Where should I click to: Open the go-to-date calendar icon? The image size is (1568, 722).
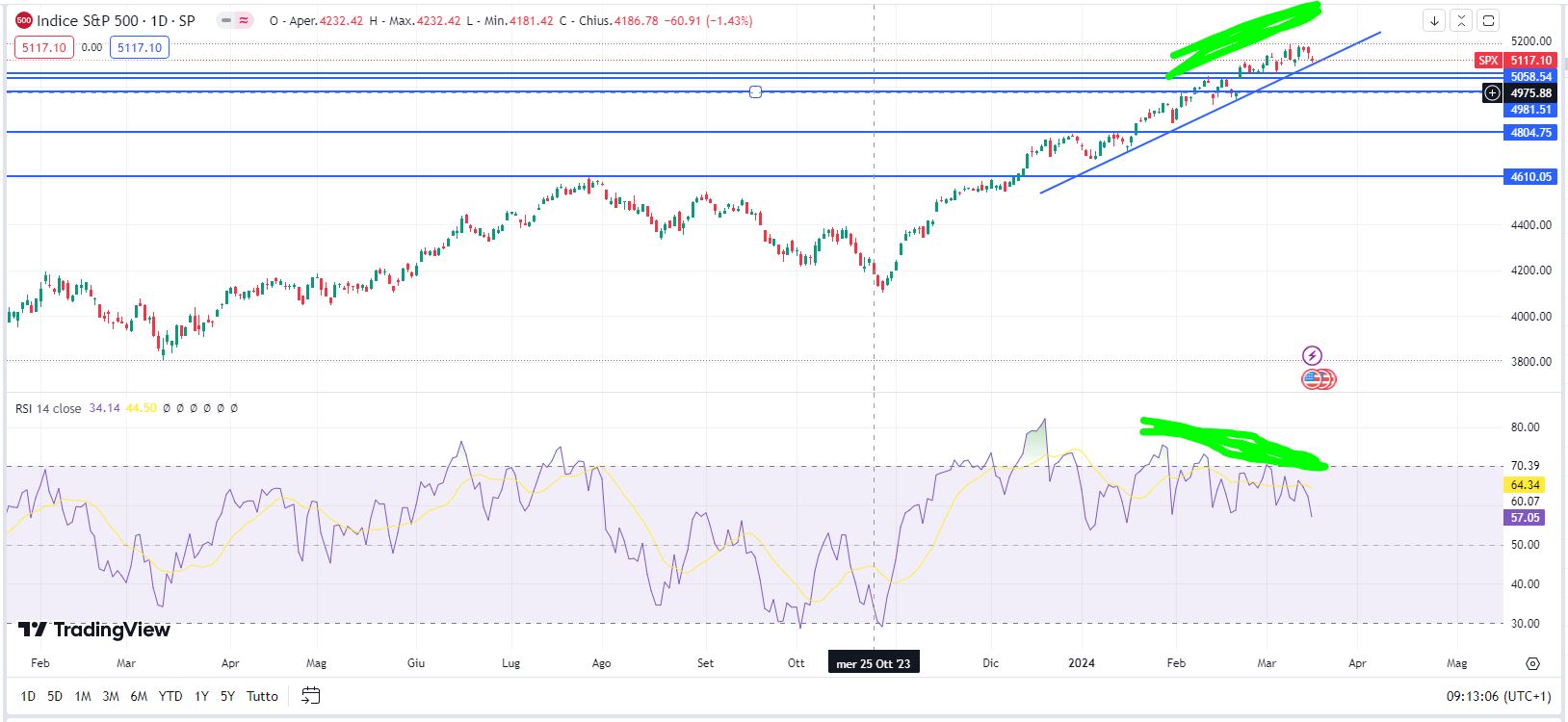point(310,695)
